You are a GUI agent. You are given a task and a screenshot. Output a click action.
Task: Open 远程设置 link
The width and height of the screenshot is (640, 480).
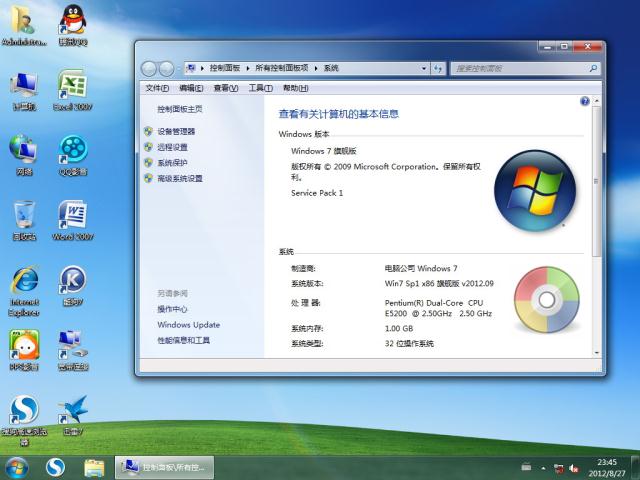172,147
